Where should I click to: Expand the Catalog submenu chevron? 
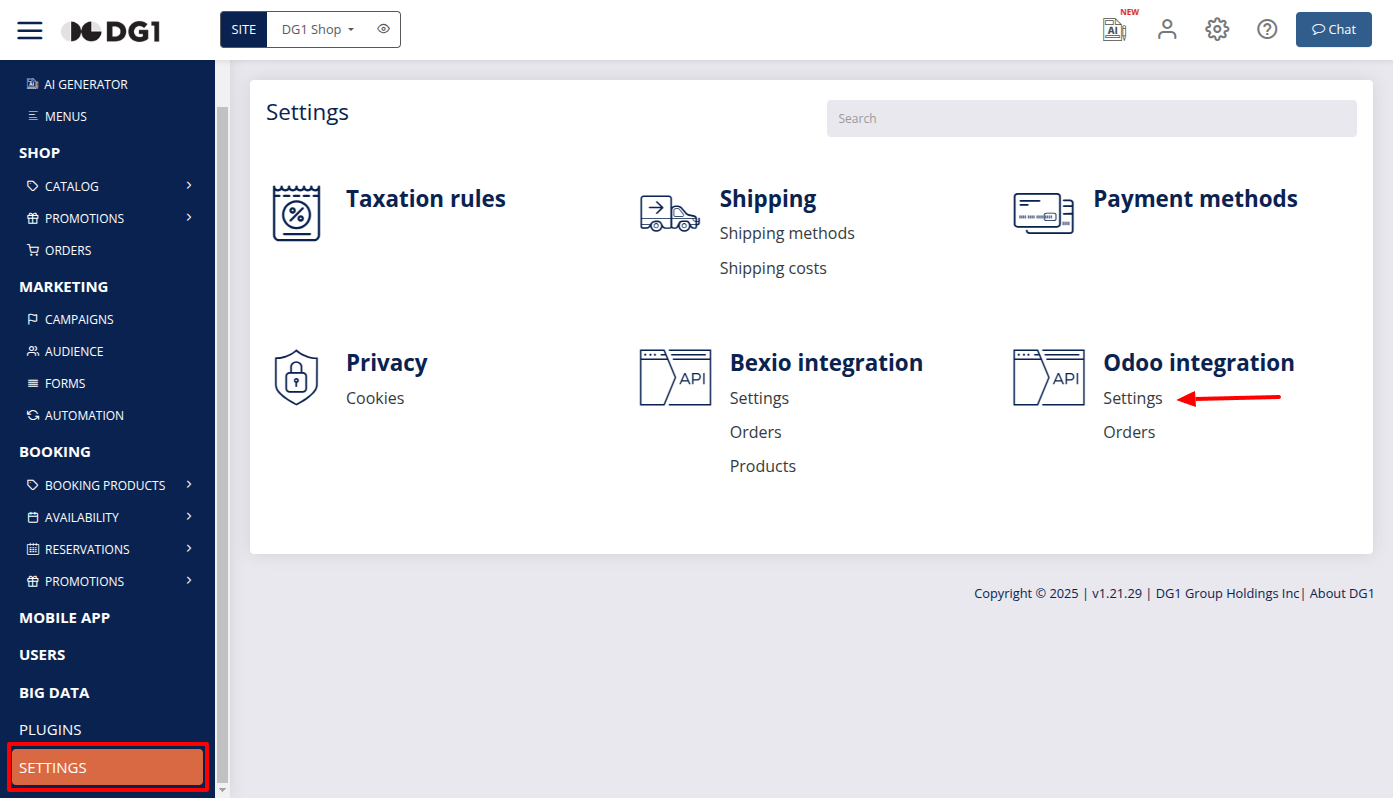click(189, 185)
